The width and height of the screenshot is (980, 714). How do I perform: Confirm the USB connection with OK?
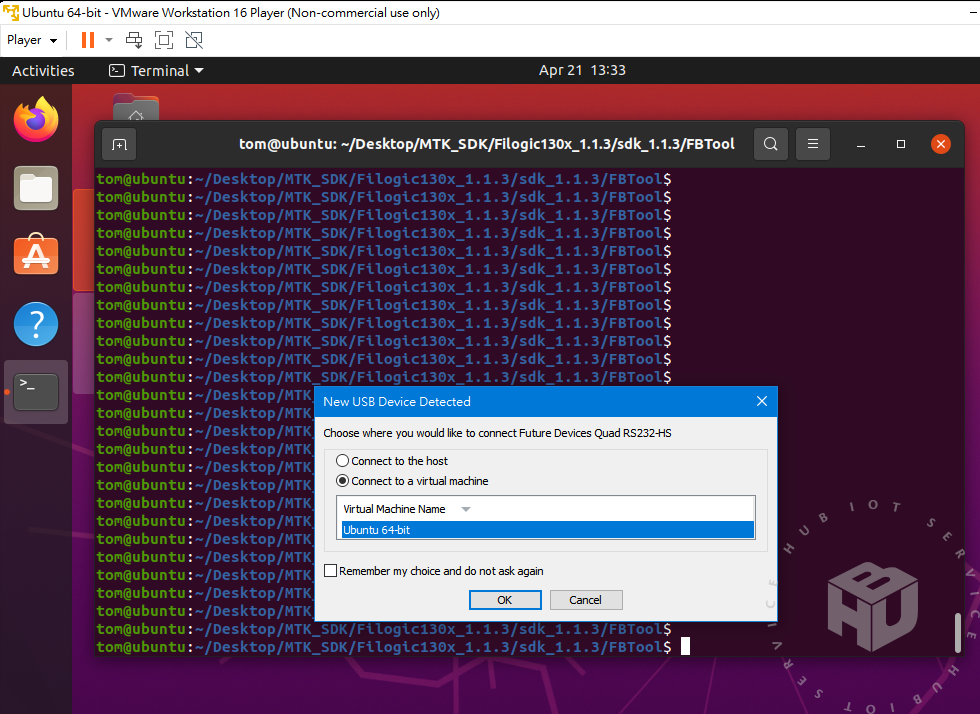(x=505, y=600)
